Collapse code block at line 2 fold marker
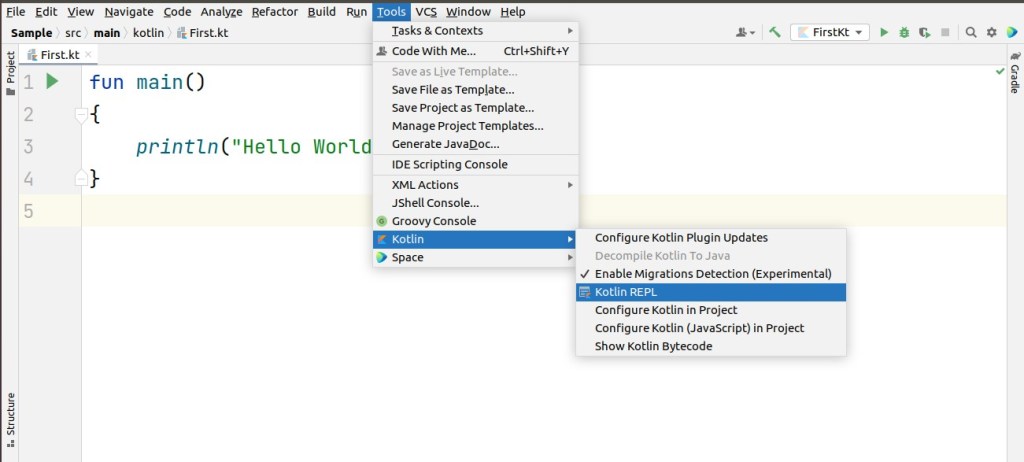The height and width of the screenshot is (462, 1024). (x=82, y=115)
